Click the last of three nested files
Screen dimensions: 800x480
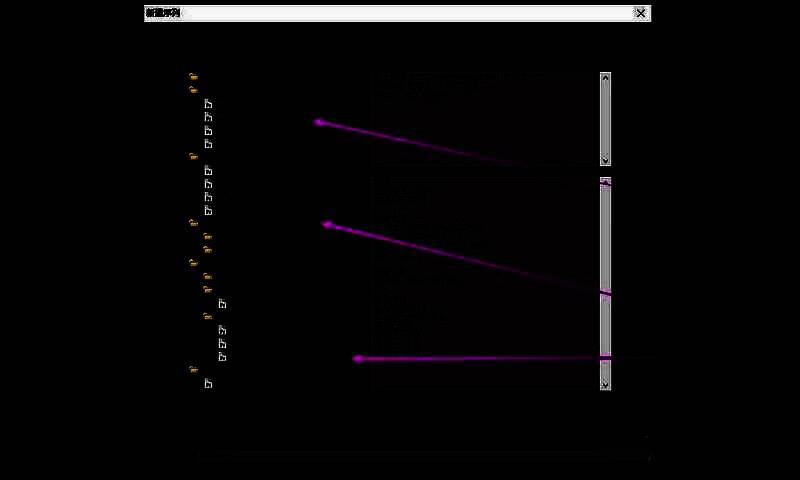tap(222, 357)
